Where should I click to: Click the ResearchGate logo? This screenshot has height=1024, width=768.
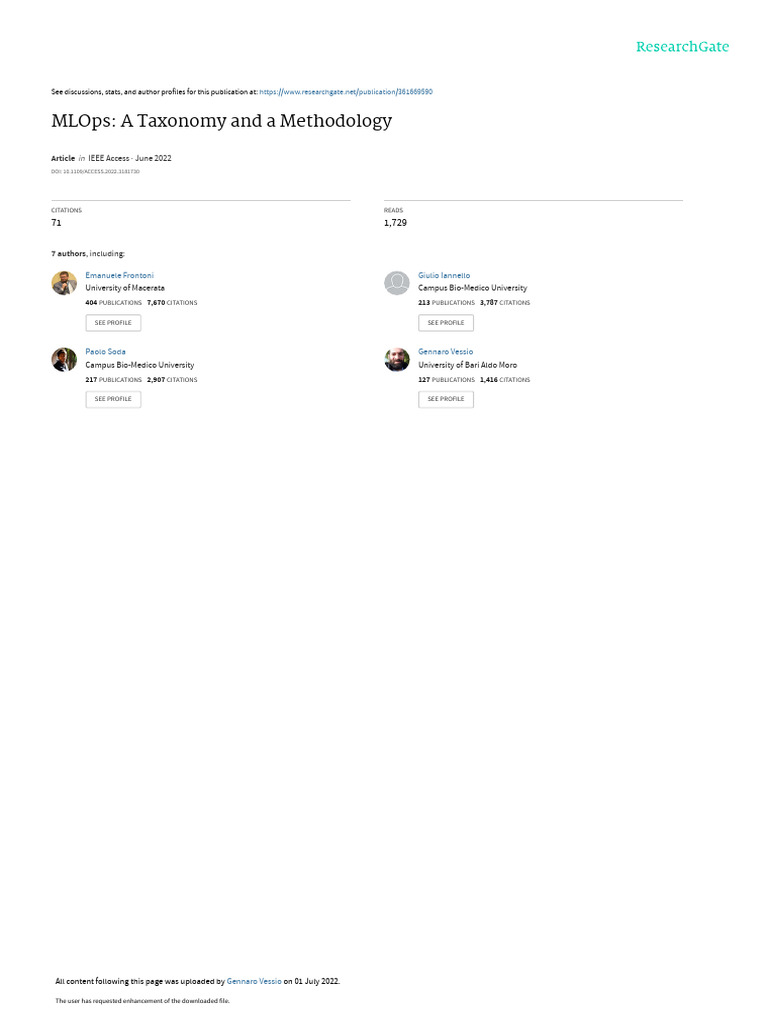tap(682, 47)
